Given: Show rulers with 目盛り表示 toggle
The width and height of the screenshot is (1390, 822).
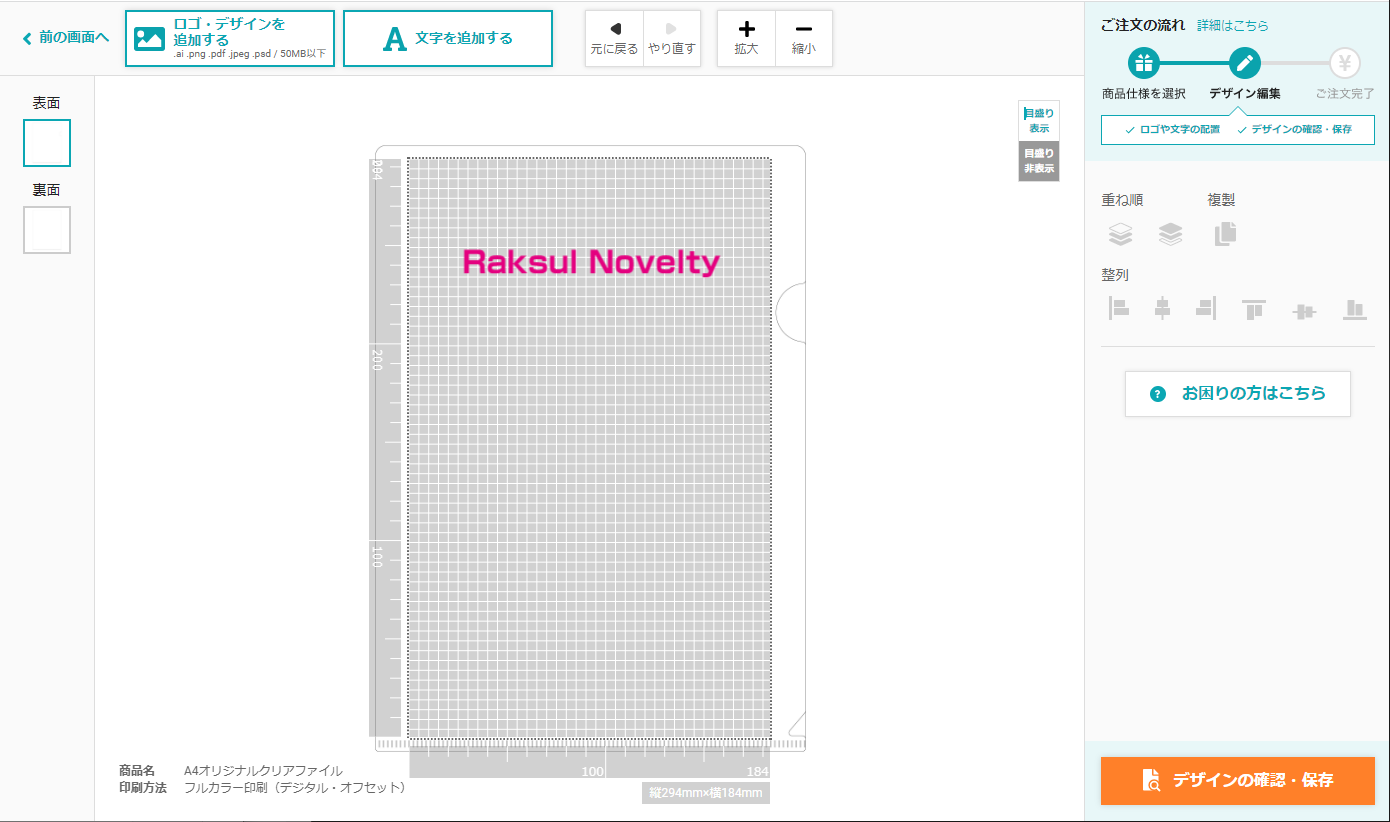Looking at the screenshot, I should (x=1039, y=121).
